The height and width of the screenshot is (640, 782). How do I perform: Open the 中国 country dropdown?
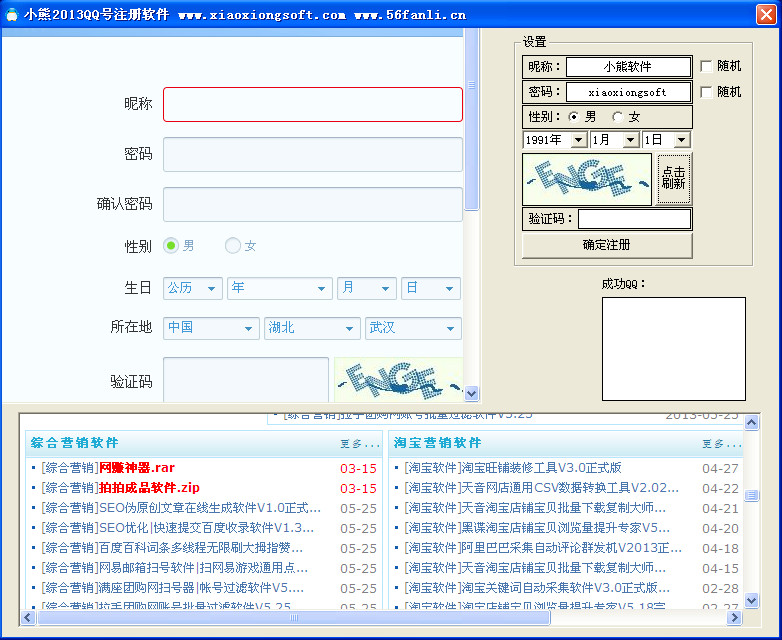coord(211,328)
